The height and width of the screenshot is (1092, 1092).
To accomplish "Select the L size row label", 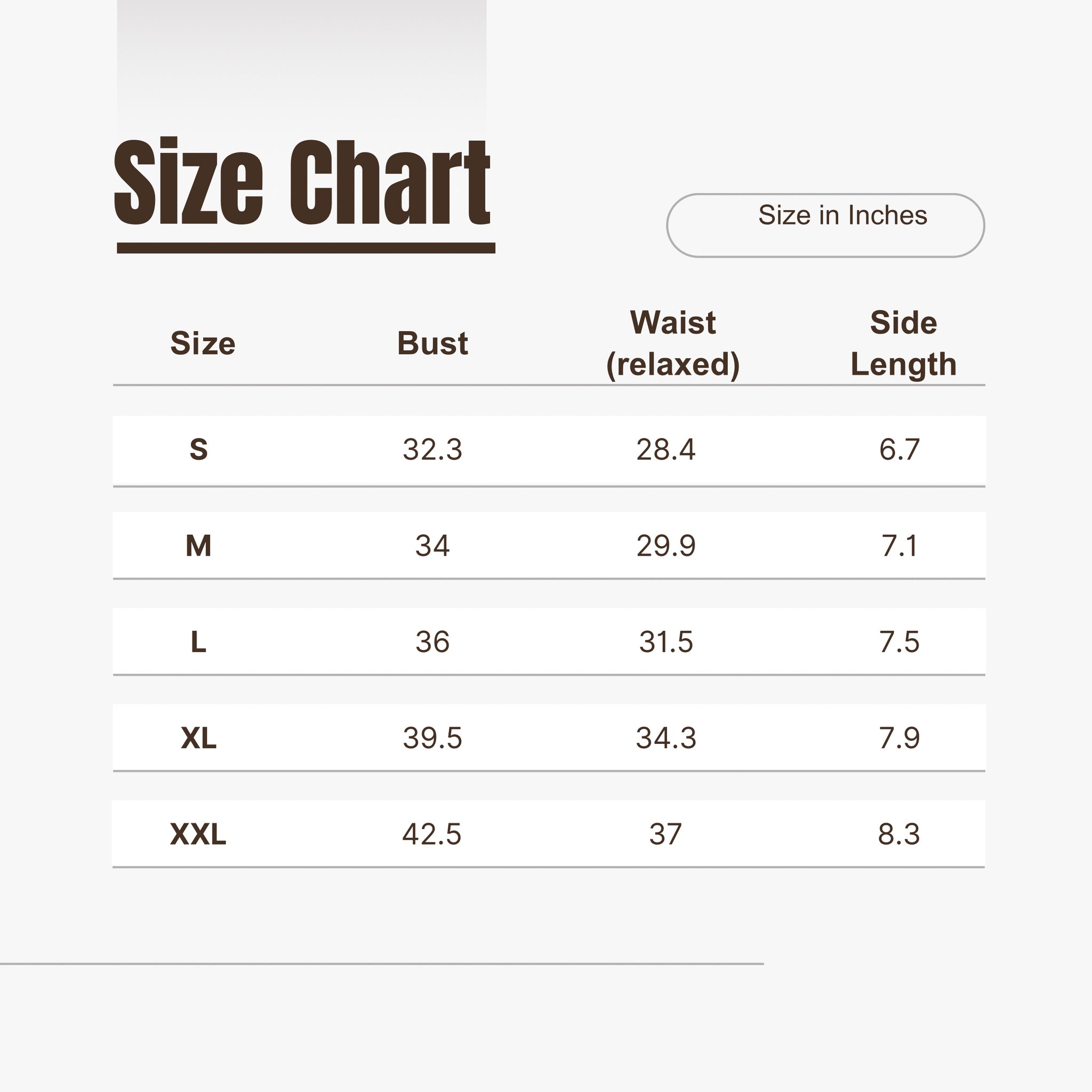I will tap(198, 641).
